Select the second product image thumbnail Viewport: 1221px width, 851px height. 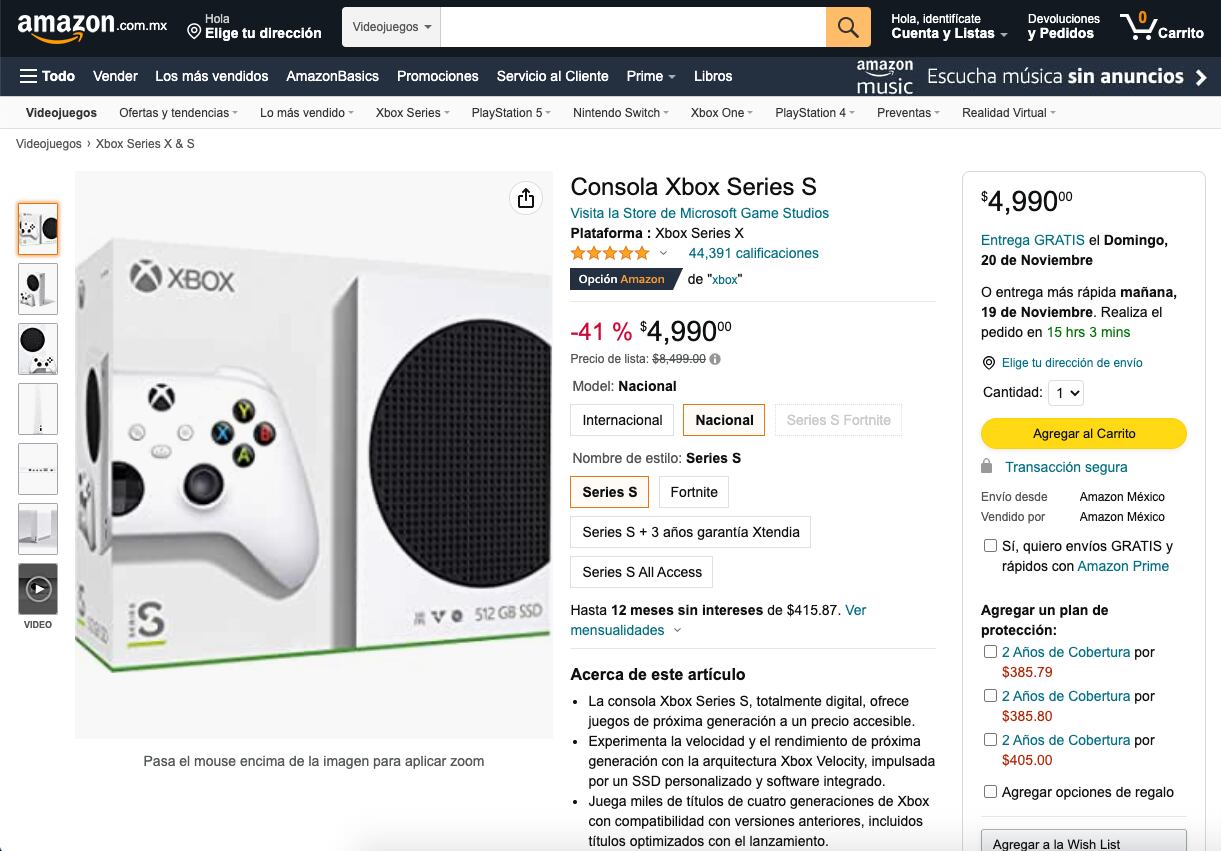[x=38, y=289]
